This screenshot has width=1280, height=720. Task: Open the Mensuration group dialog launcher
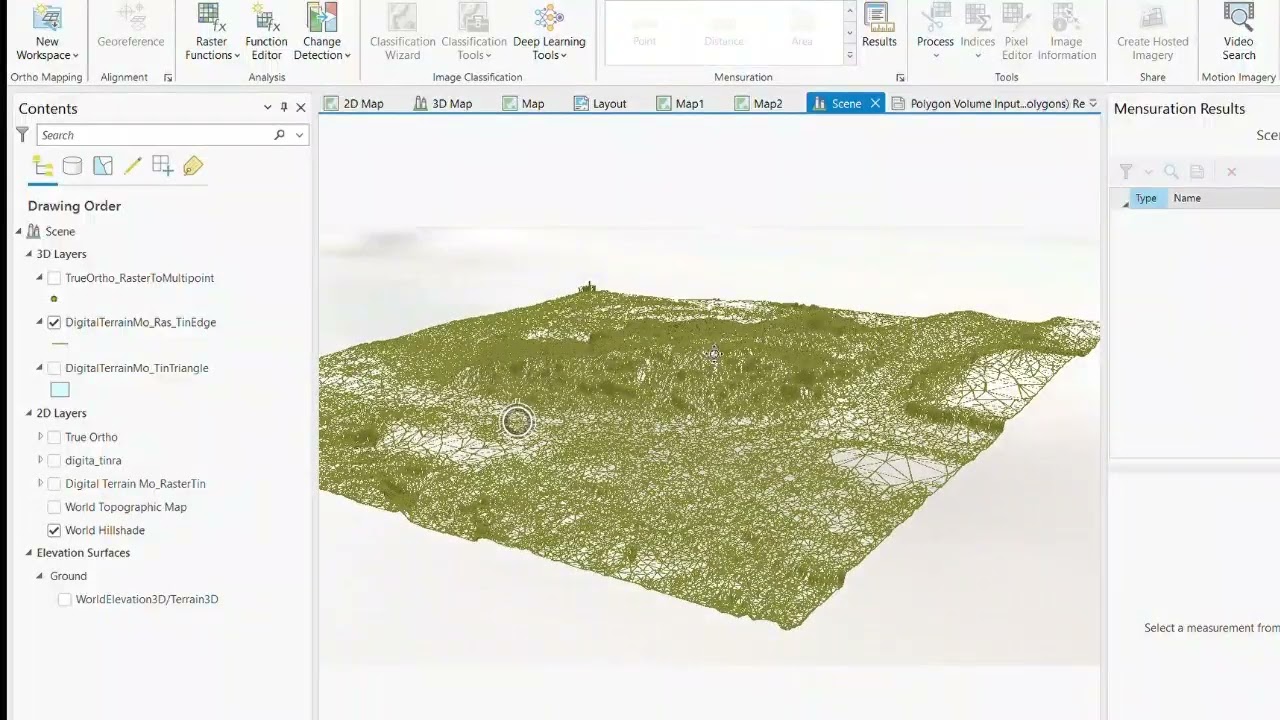click(x=900, y=78)
